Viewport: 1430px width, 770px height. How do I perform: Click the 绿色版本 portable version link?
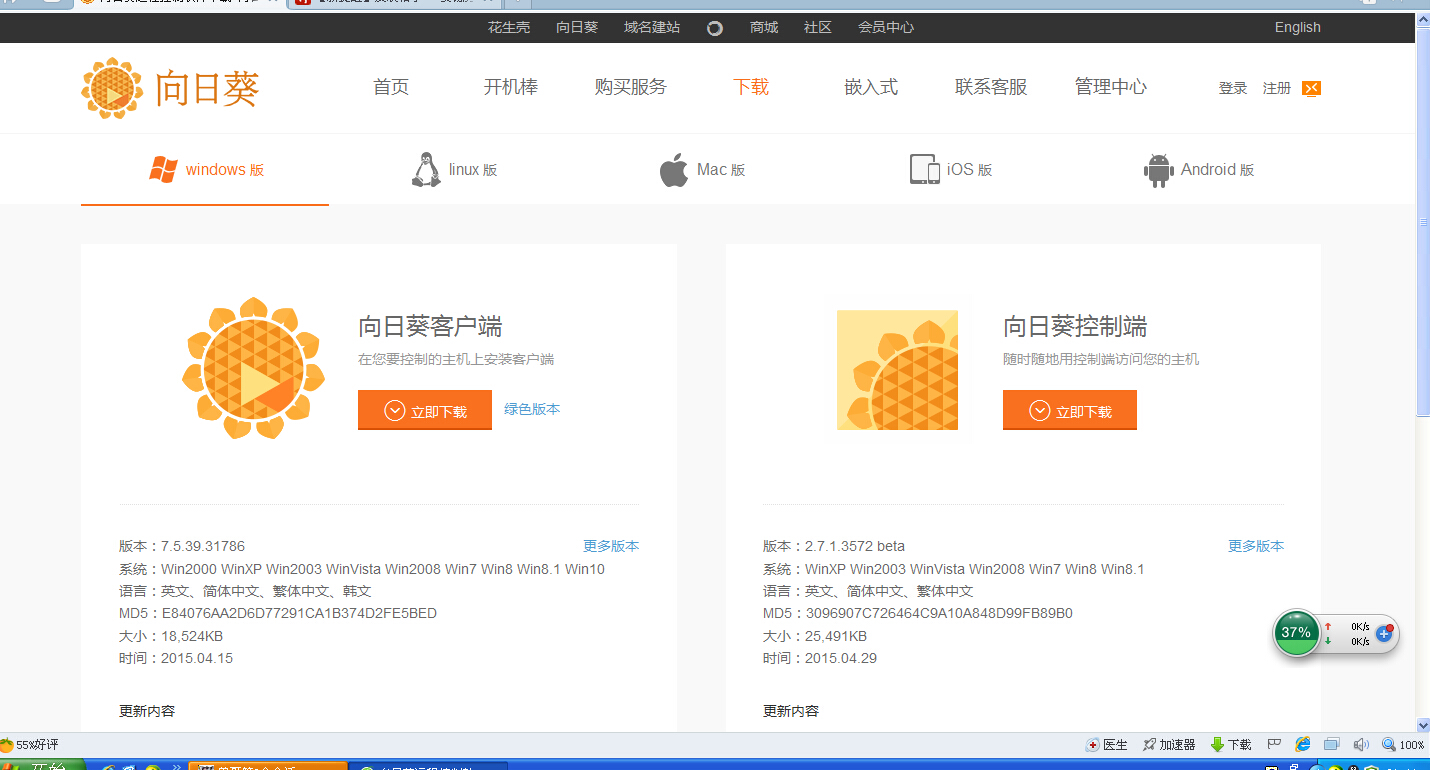[532, 409]
